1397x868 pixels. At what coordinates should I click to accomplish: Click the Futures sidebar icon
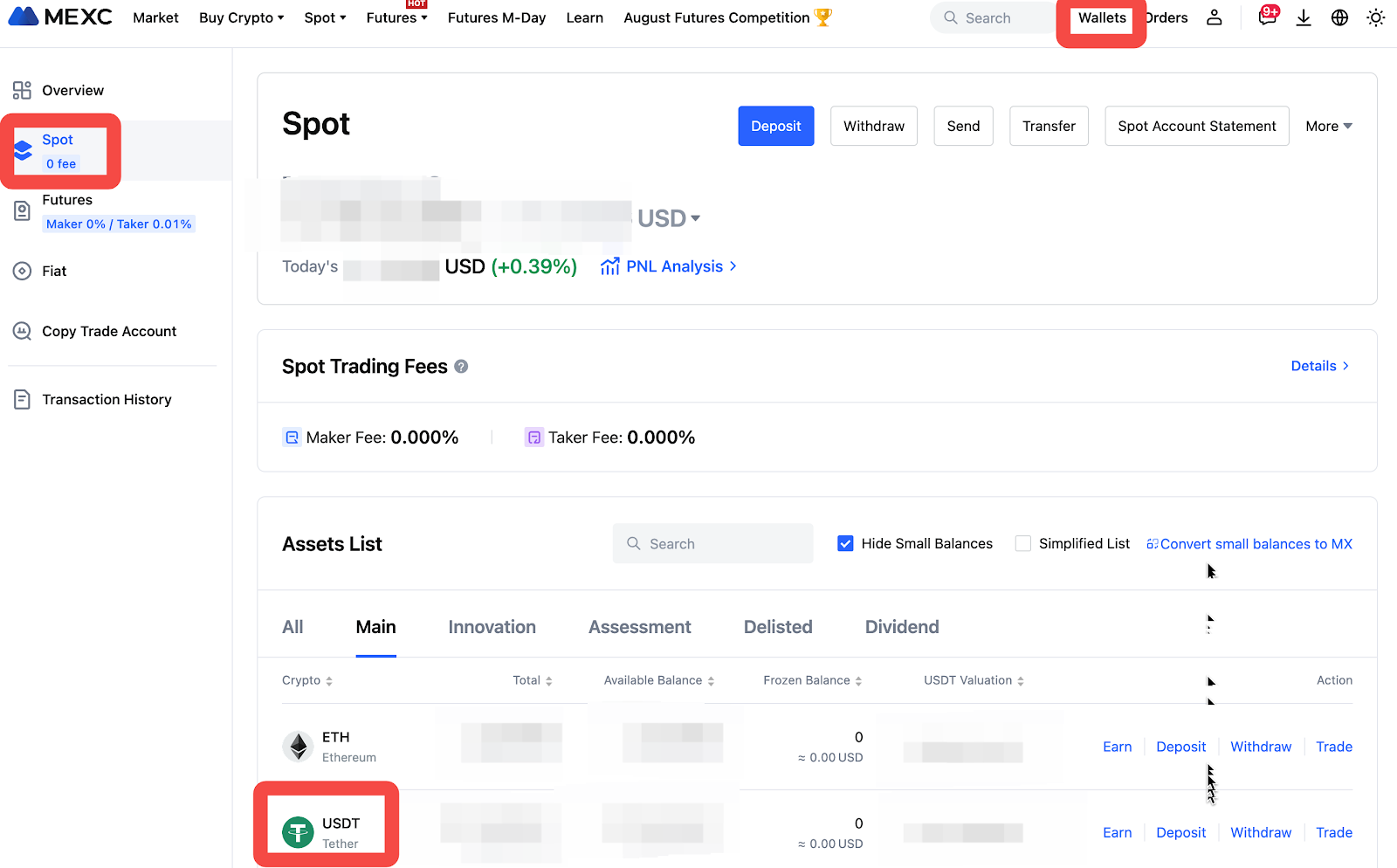(x=22, y=210)
